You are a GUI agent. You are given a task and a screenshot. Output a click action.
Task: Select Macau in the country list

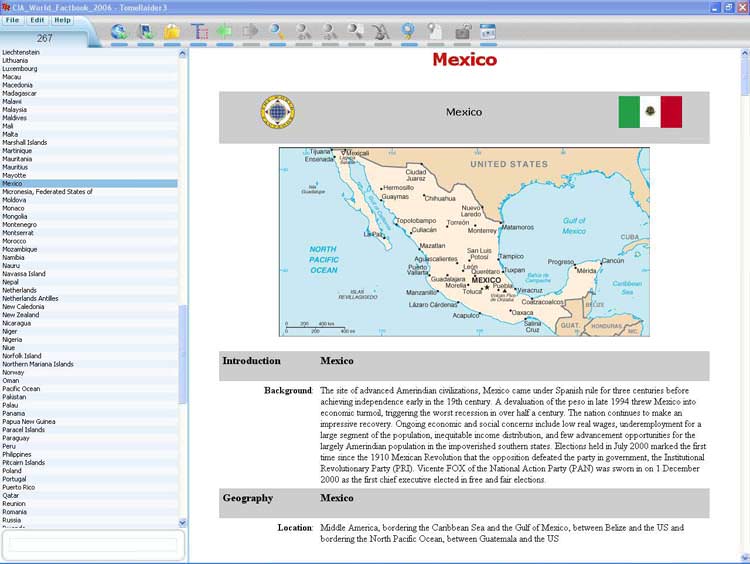[x=11, y=77]
